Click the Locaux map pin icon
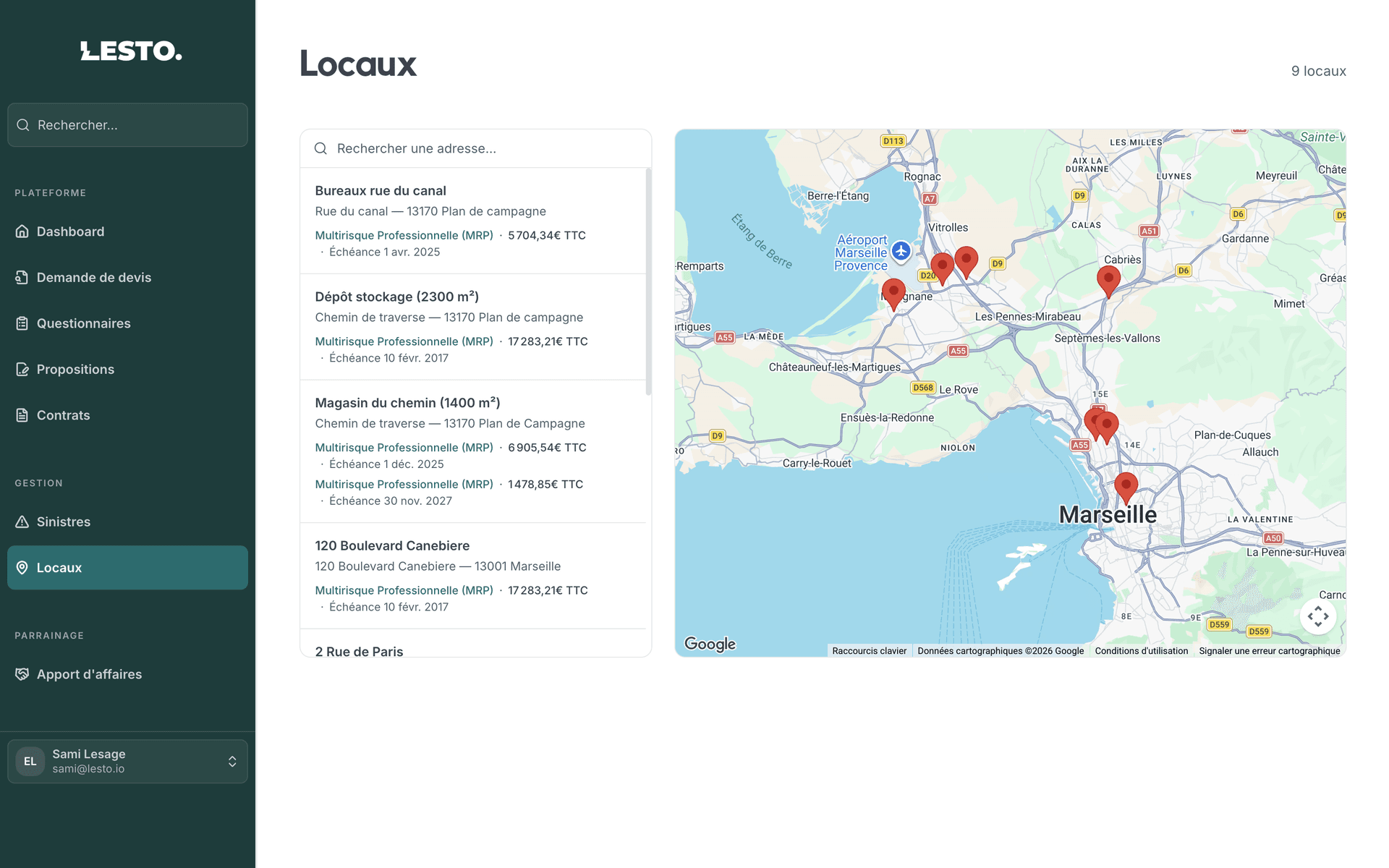 pos(22,568)
